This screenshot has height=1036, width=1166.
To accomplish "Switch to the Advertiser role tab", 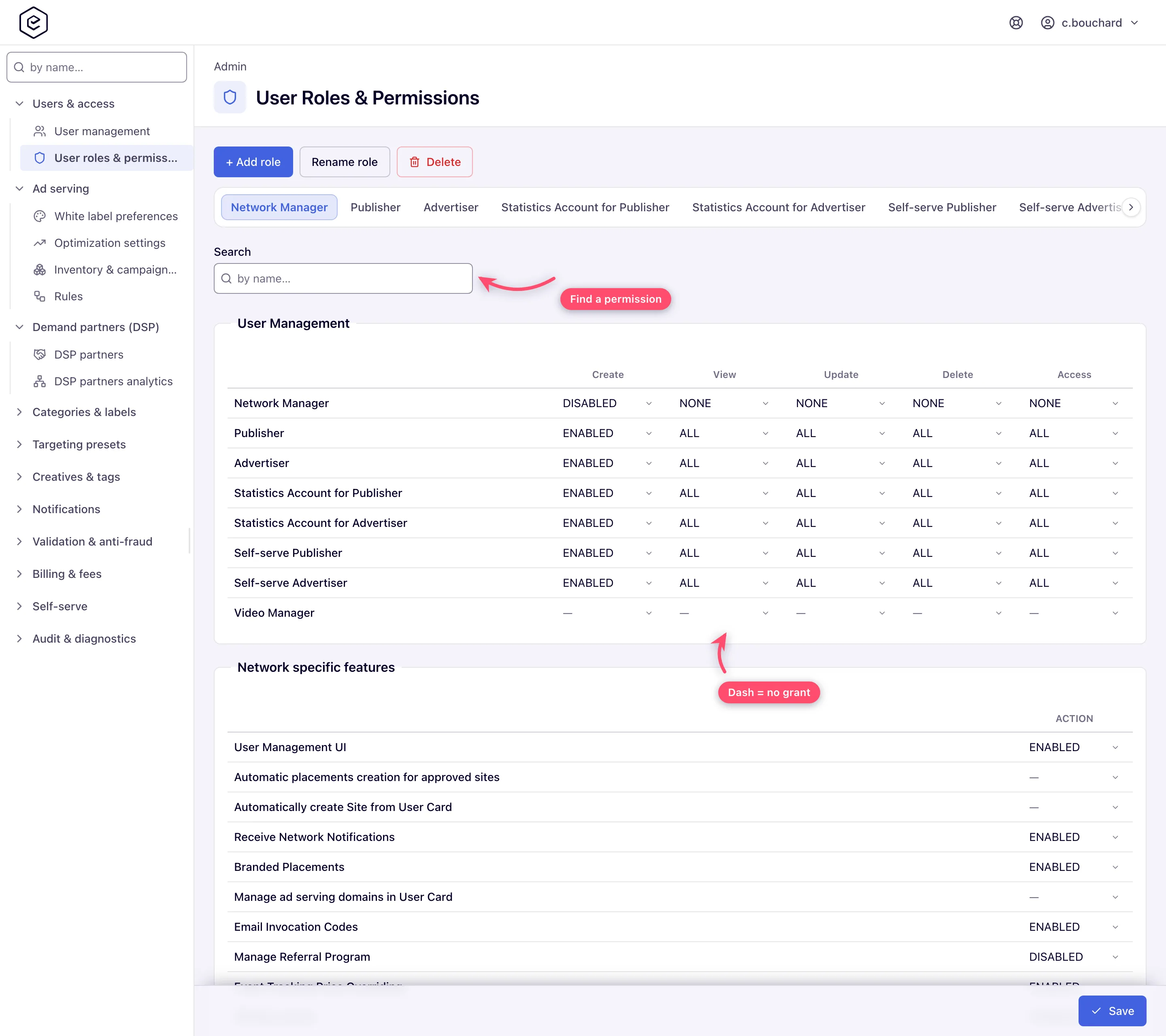I will pyautogui.click(x=451, y=208).
